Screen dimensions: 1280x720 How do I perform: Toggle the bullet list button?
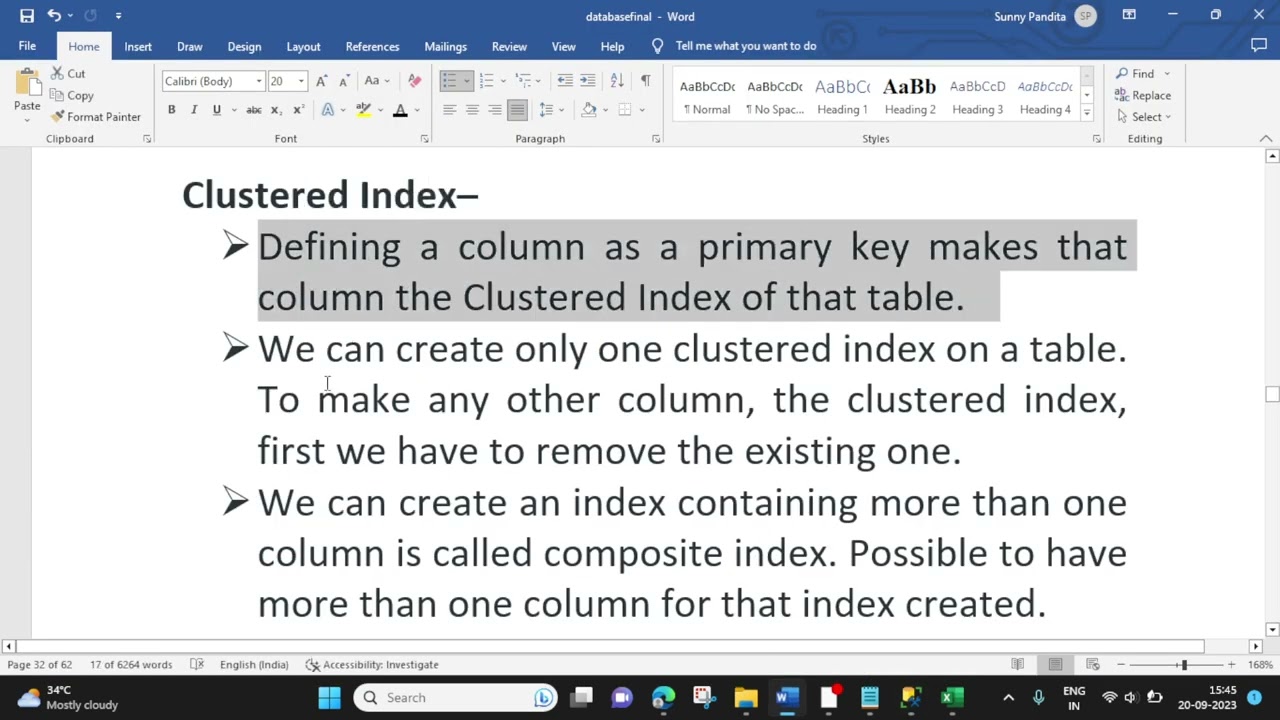point(449,81)
